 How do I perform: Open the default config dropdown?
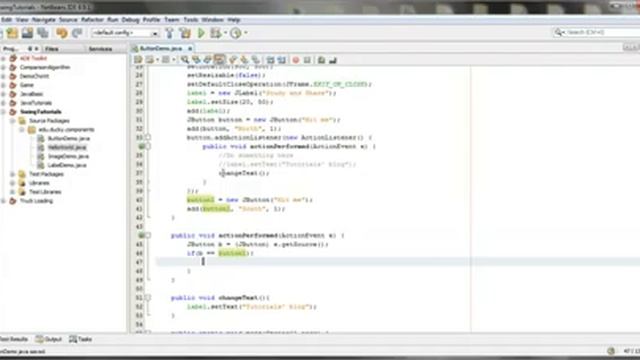point(155,33)
